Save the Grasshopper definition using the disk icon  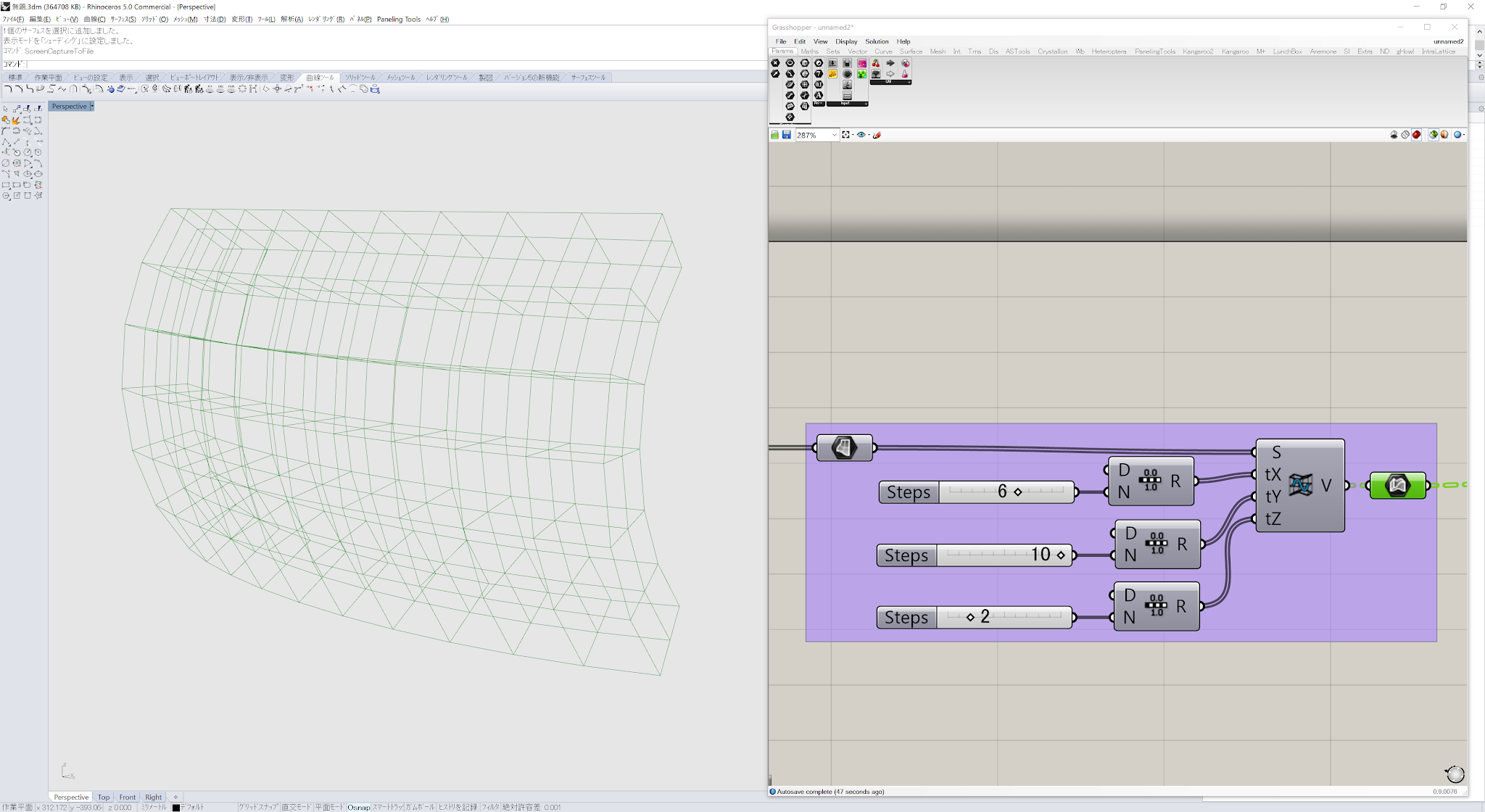[x=787, y=136]
